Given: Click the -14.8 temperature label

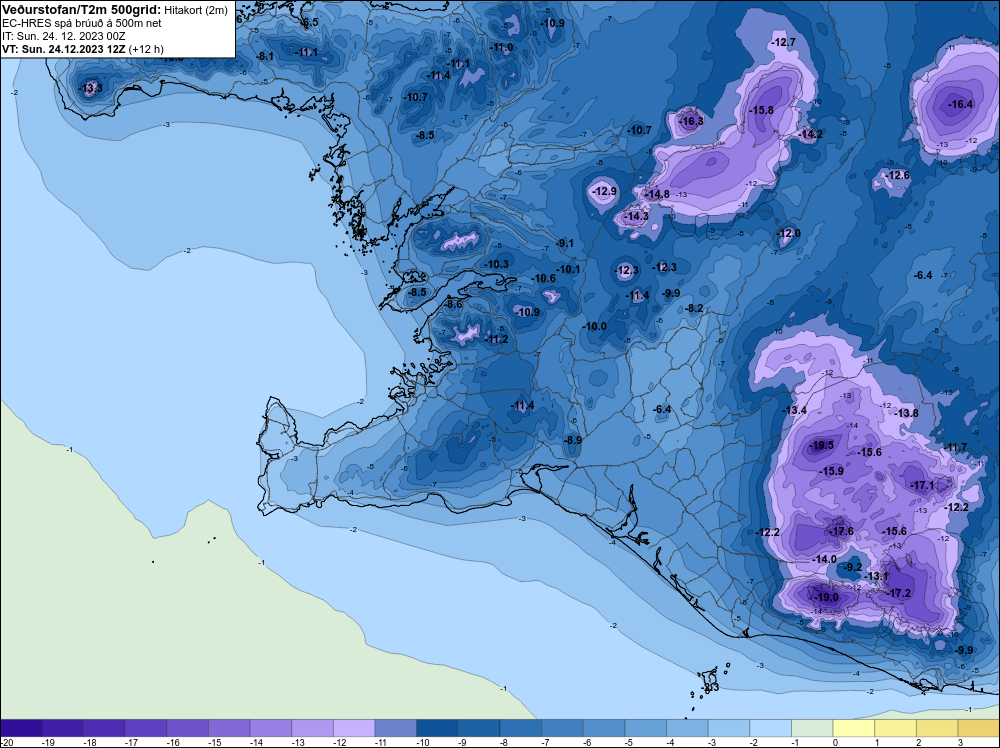Looking at the screenshot, I should pyautogui.click(x=658, y=194).
